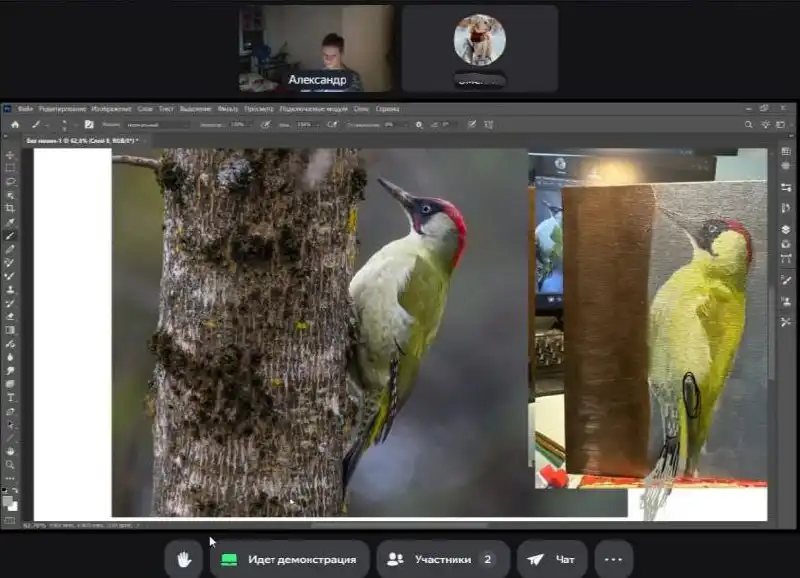Viewport: 800px width, 578px height.
Task: Open the Чат chat button
Action: (552, 559)
